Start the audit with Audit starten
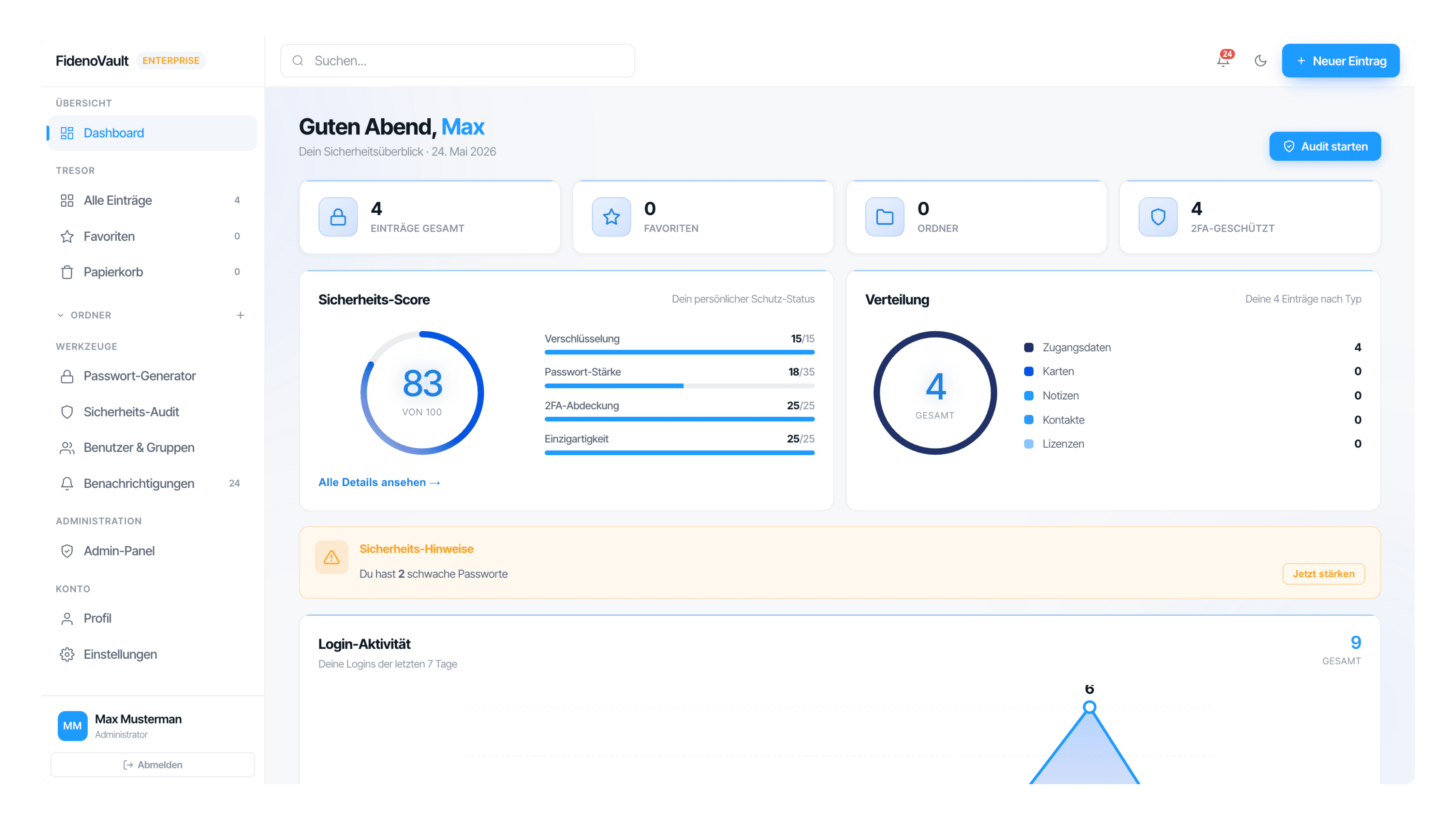1456x819 pixels. tap(1325, 146)
